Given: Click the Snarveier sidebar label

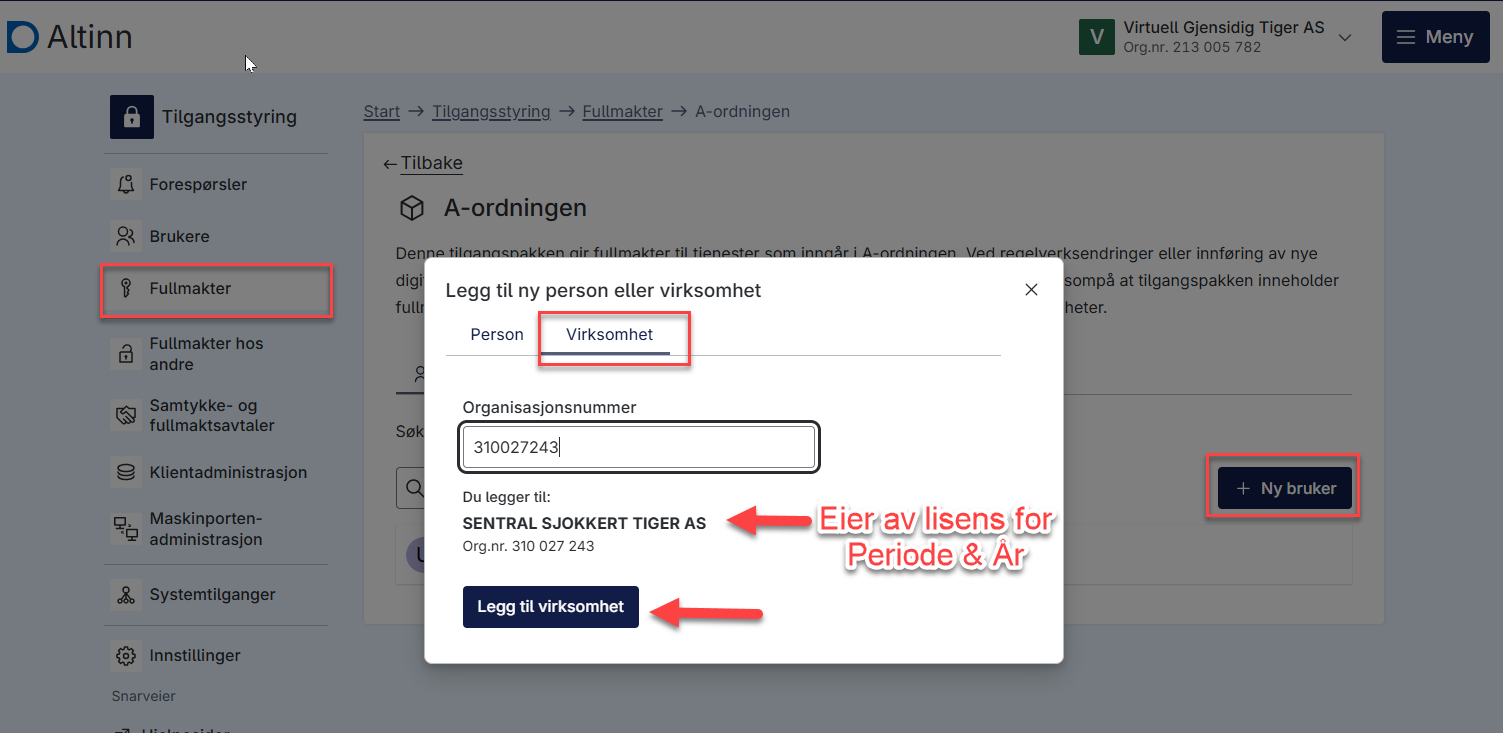Looking at the screenshot, I should (144, 696).
